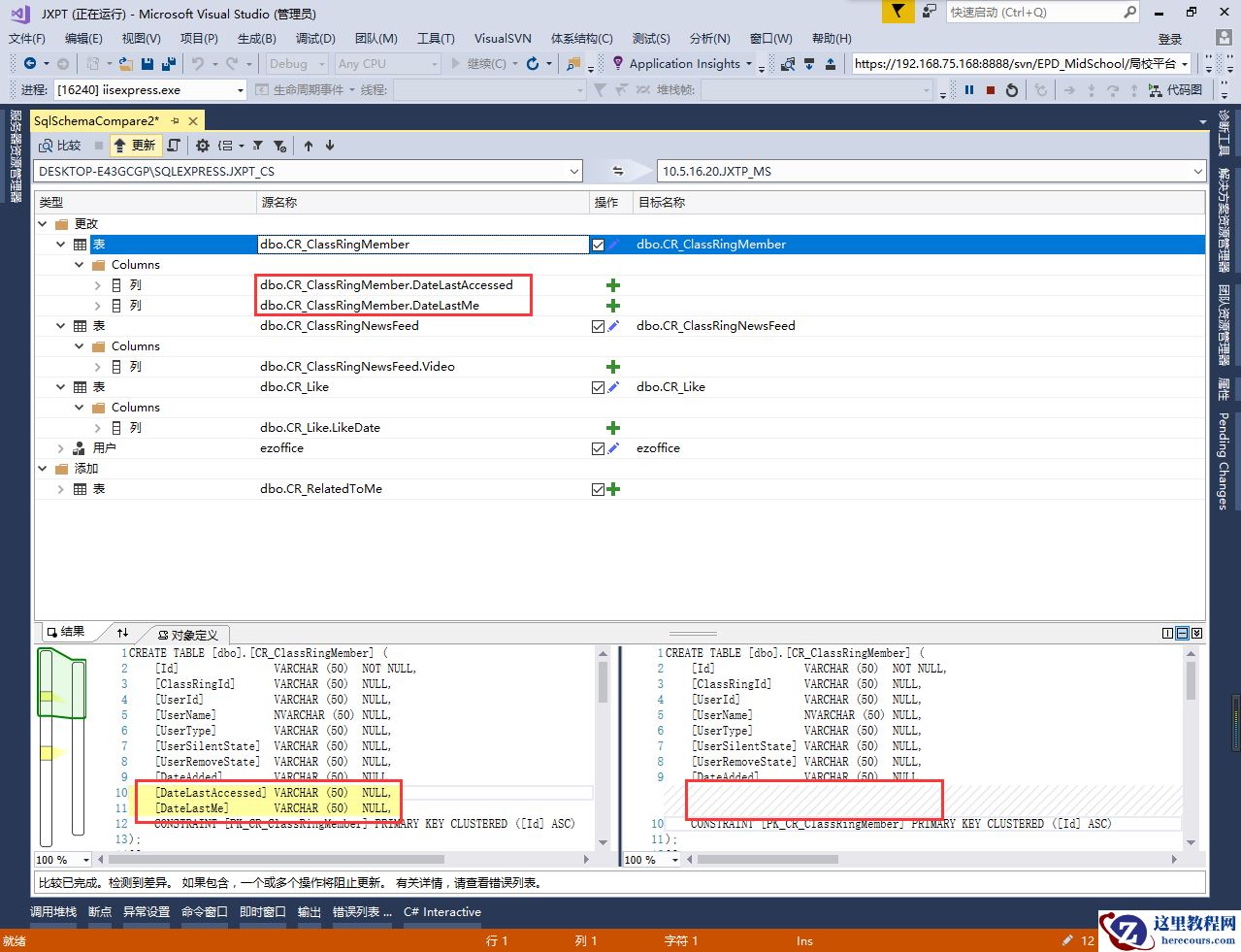Screen dimensions: 1241x952
Task: Go to previous difference arrow
Action: point(309,146)
